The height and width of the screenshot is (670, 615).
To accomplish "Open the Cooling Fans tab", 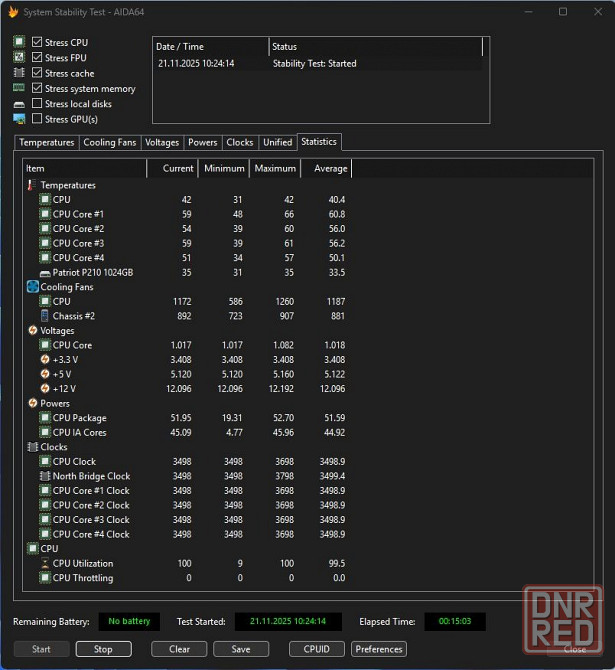I will click(x=109, y=143).
